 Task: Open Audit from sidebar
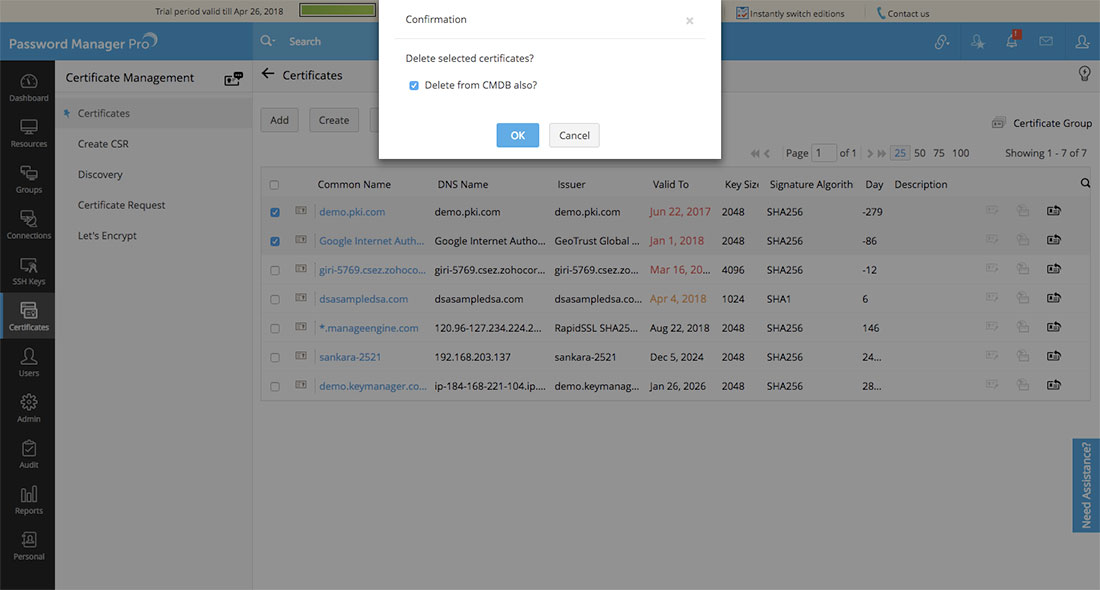pyautogui.click(x=28, y=455)
